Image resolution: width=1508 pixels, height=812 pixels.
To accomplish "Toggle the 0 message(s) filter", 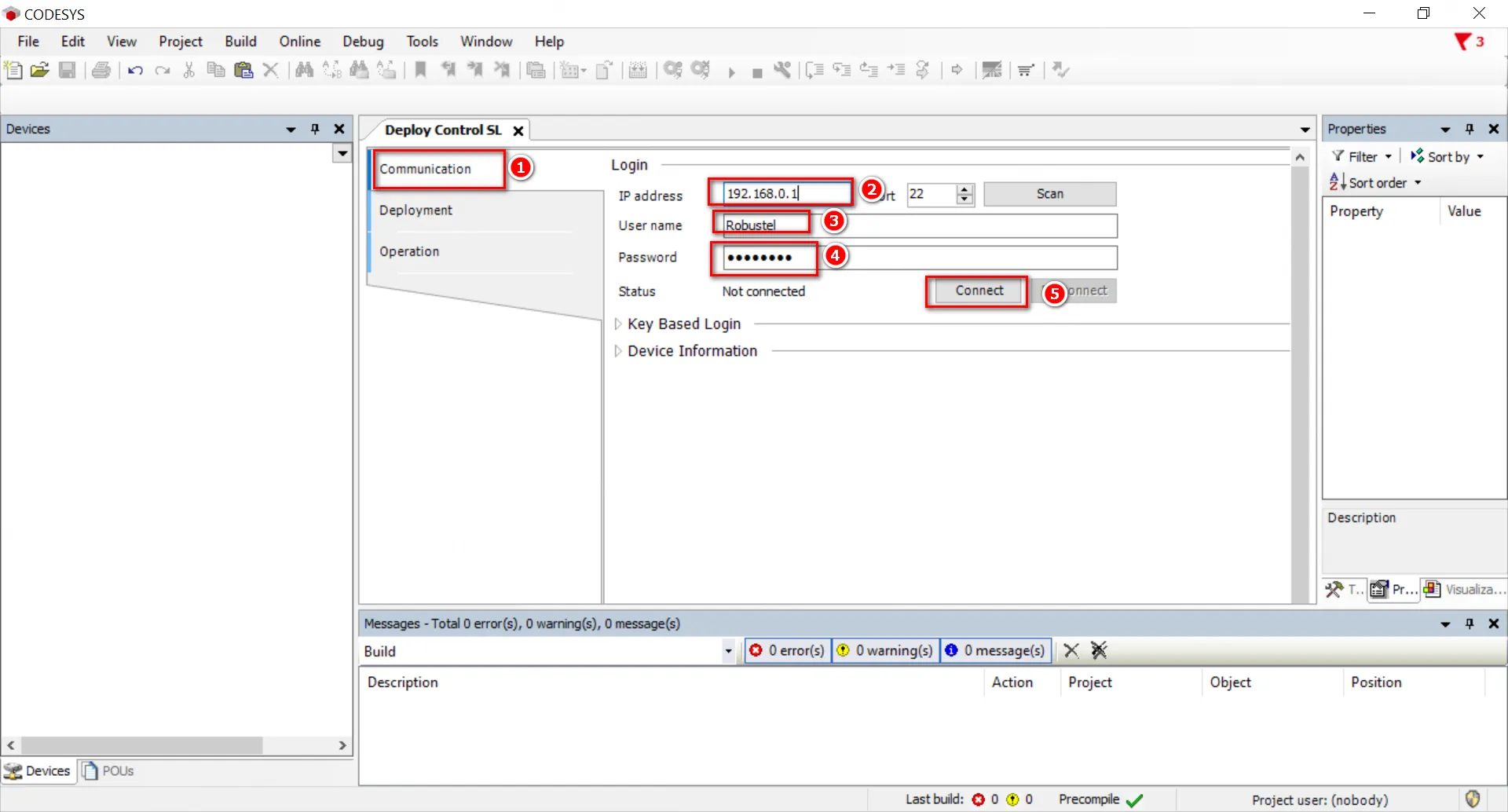I will [x=995, y=650].
